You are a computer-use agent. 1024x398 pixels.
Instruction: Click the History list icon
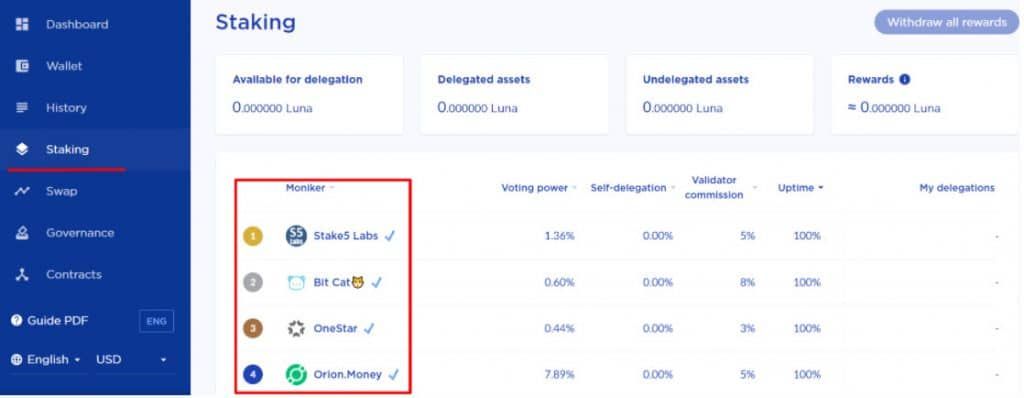22,108
